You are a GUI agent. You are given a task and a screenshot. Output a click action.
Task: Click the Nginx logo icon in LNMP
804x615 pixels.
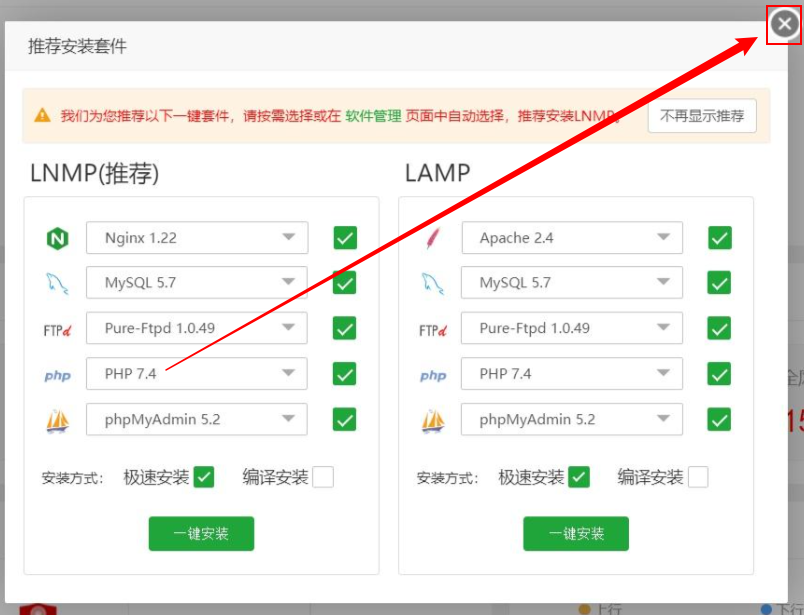tap(57, 239)
